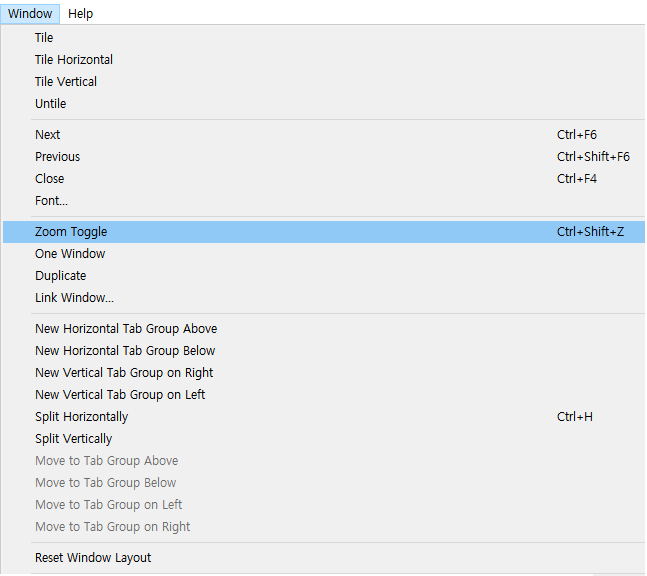Viewport: 647px width, 576px height.
Task: Choose Tile Vertical
Action: point(324,82)
